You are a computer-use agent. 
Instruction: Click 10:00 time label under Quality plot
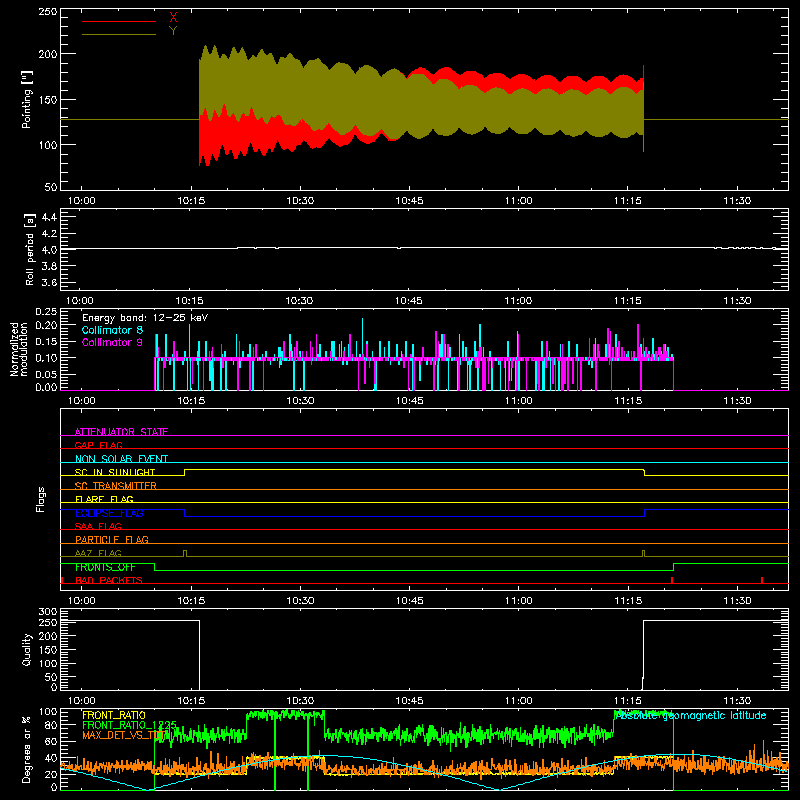tap(82, 701)
